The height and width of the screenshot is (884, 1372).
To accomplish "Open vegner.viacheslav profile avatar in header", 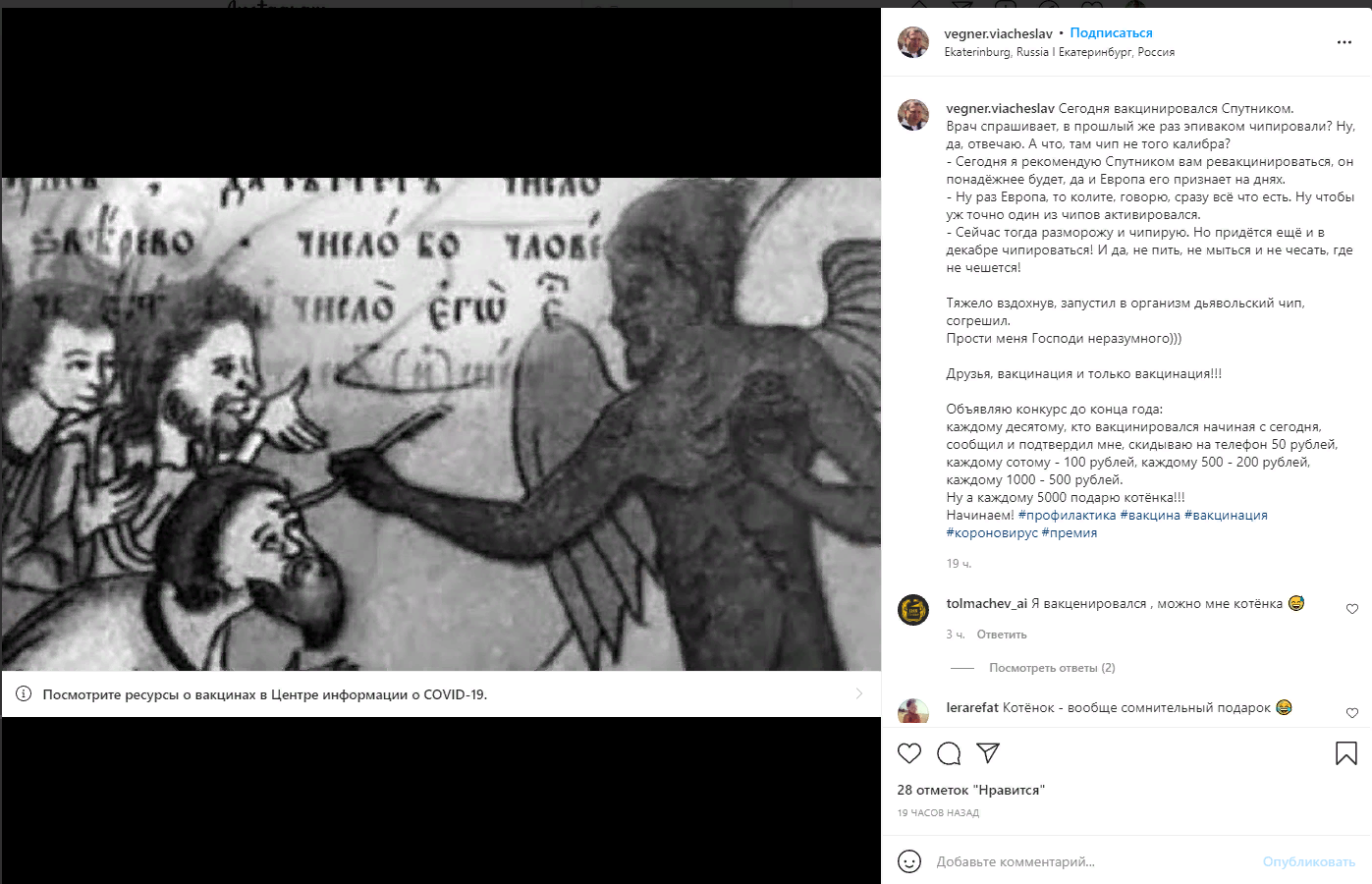I will click(x=913, y=42).
